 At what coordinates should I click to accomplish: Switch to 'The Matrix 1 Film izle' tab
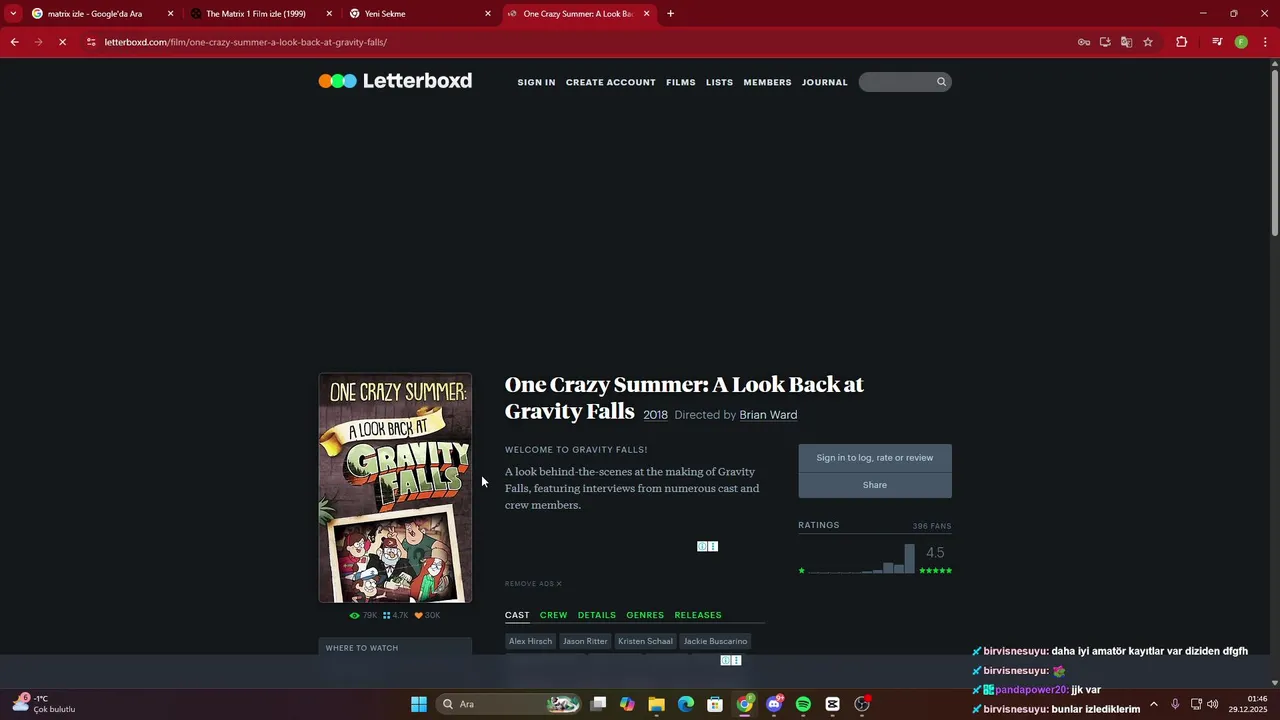pos(256,14)
